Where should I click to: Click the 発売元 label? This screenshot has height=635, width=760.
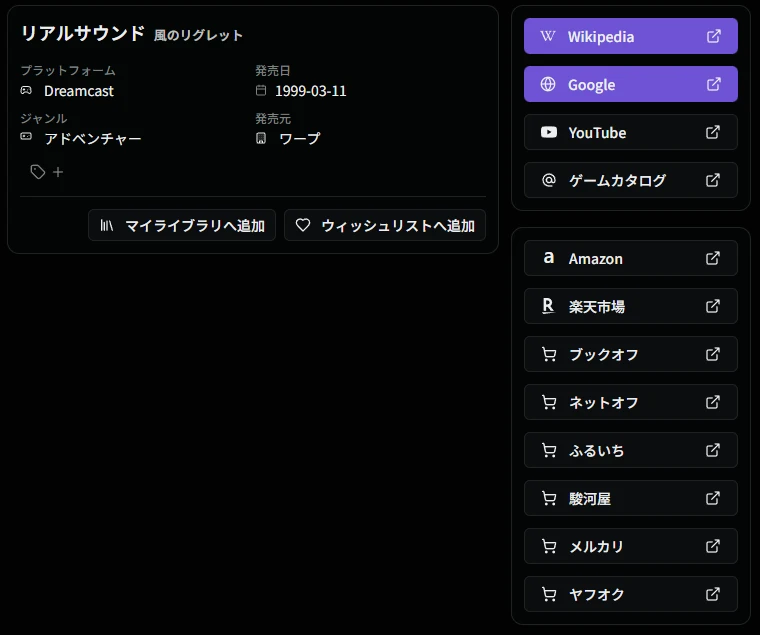tap(273, 118)
